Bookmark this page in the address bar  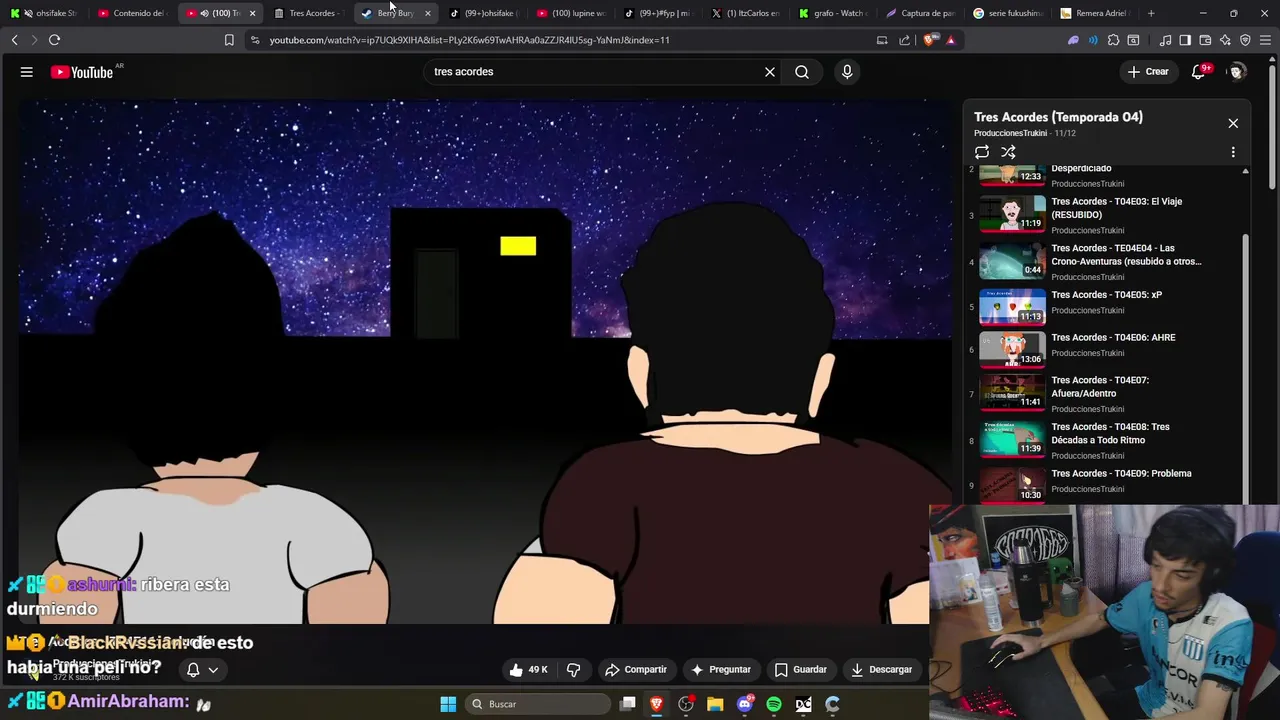[x=229, y=40]
